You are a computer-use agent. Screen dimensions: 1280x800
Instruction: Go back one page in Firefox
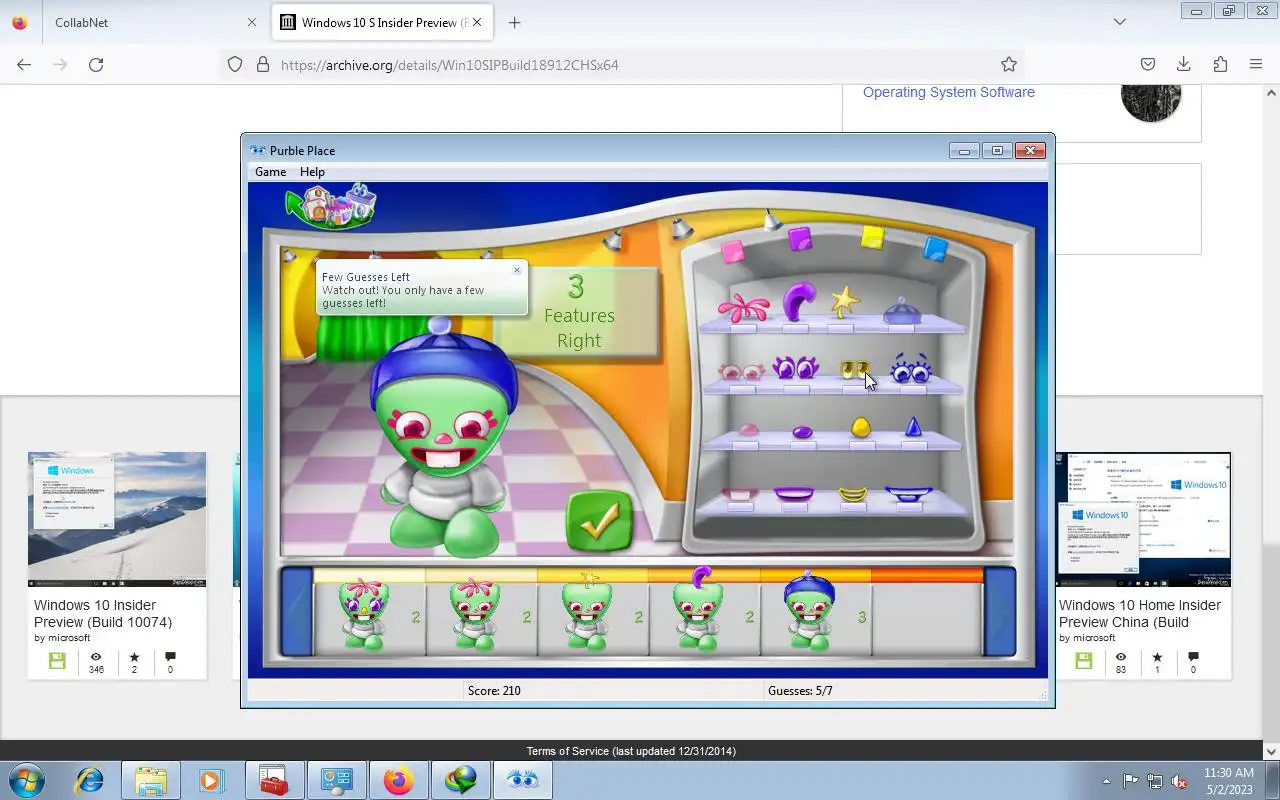click(x=24, y=64)
